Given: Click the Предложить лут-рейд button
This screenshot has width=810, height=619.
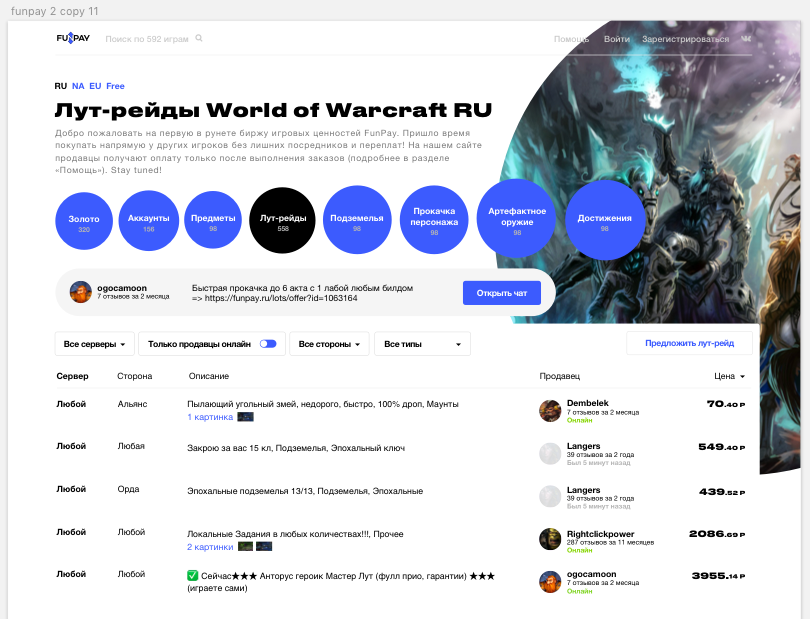Looking at the screenshot, I should (x=689, y=343).
